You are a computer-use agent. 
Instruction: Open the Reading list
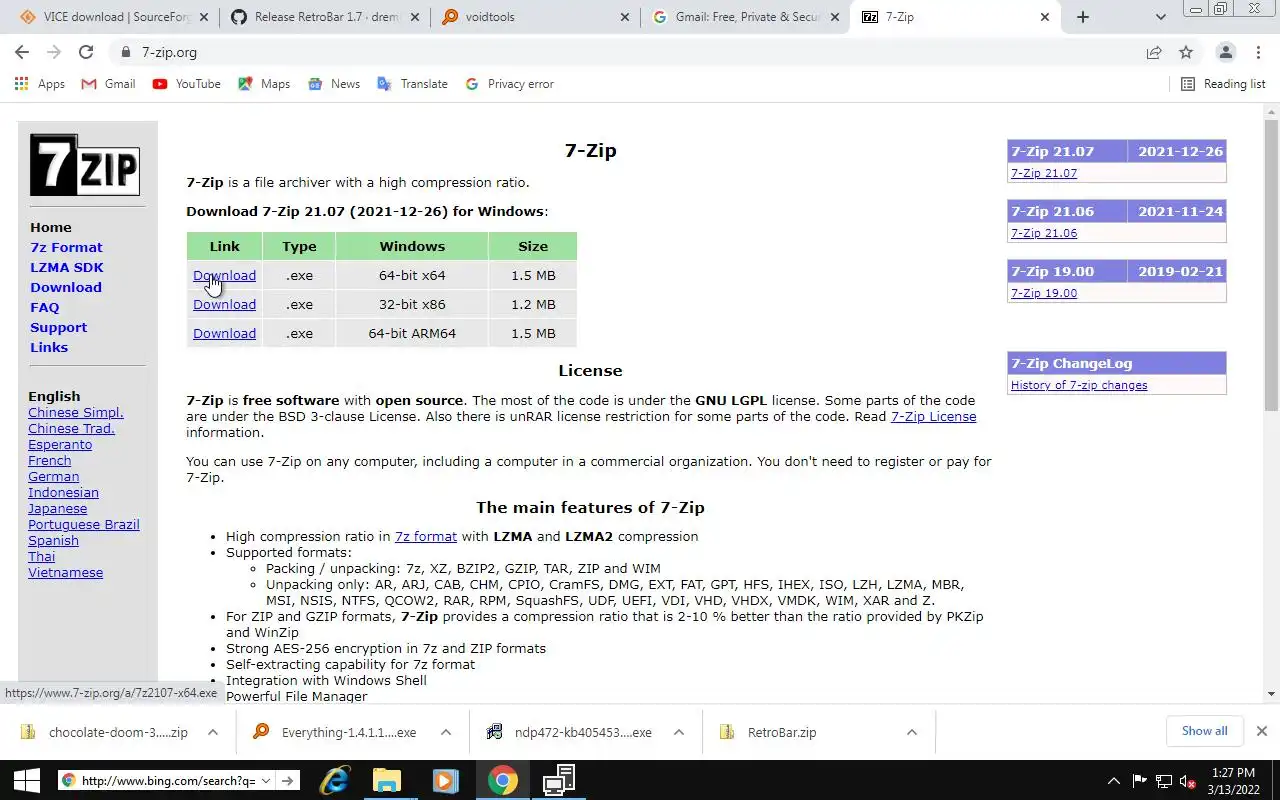[x=1223, y=84]
